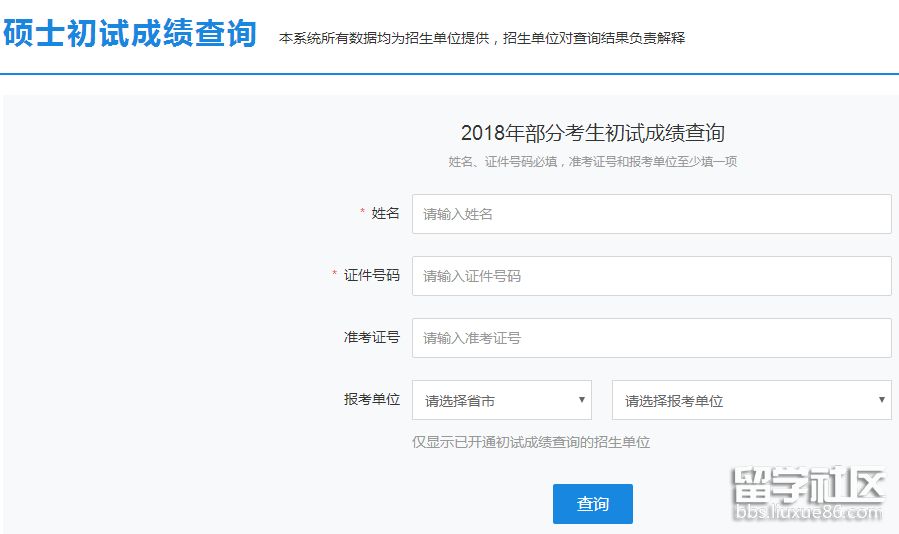Open the 请选择报考单位 institution dropdown

pyautogui.click(x=750, y=400)
